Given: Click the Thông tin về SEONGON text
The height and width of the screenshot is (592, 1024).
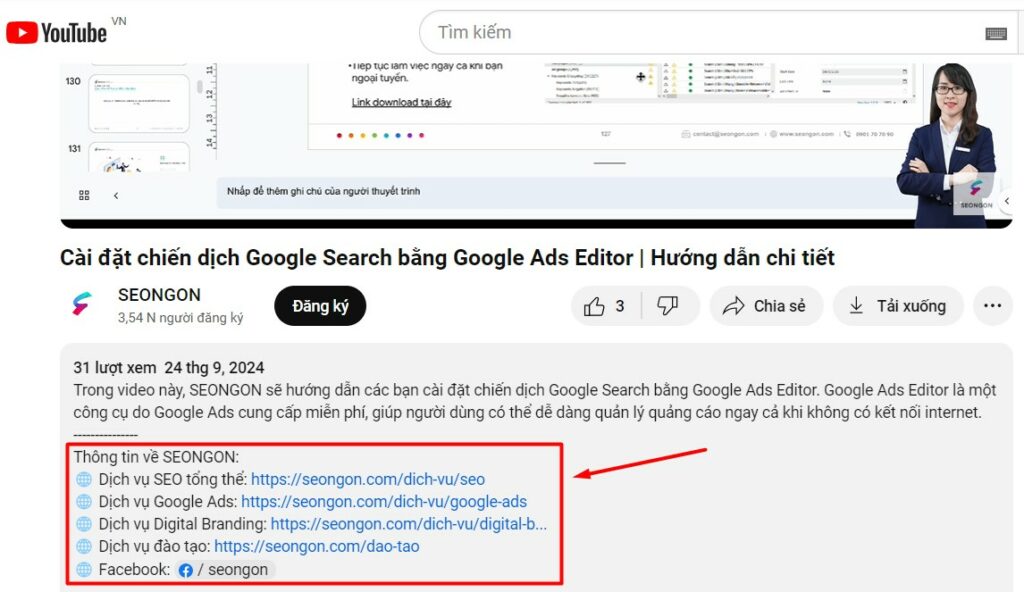Looking at the screenshot, I should click(x=156, y=457).
